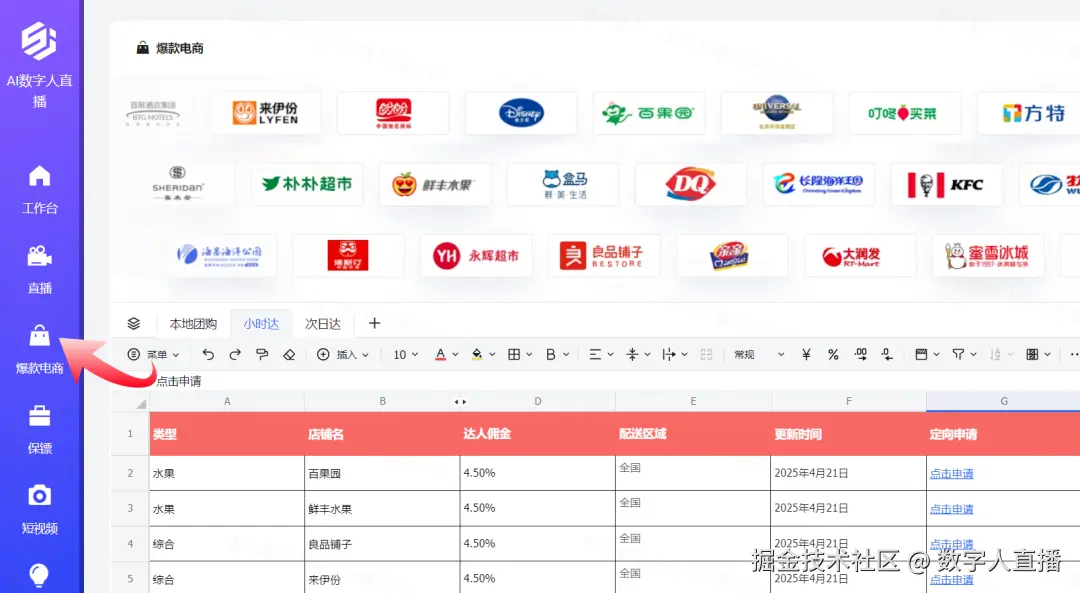Add a new sheet with plus icon
Screen dimensions: 1080x593
[374, 323]
